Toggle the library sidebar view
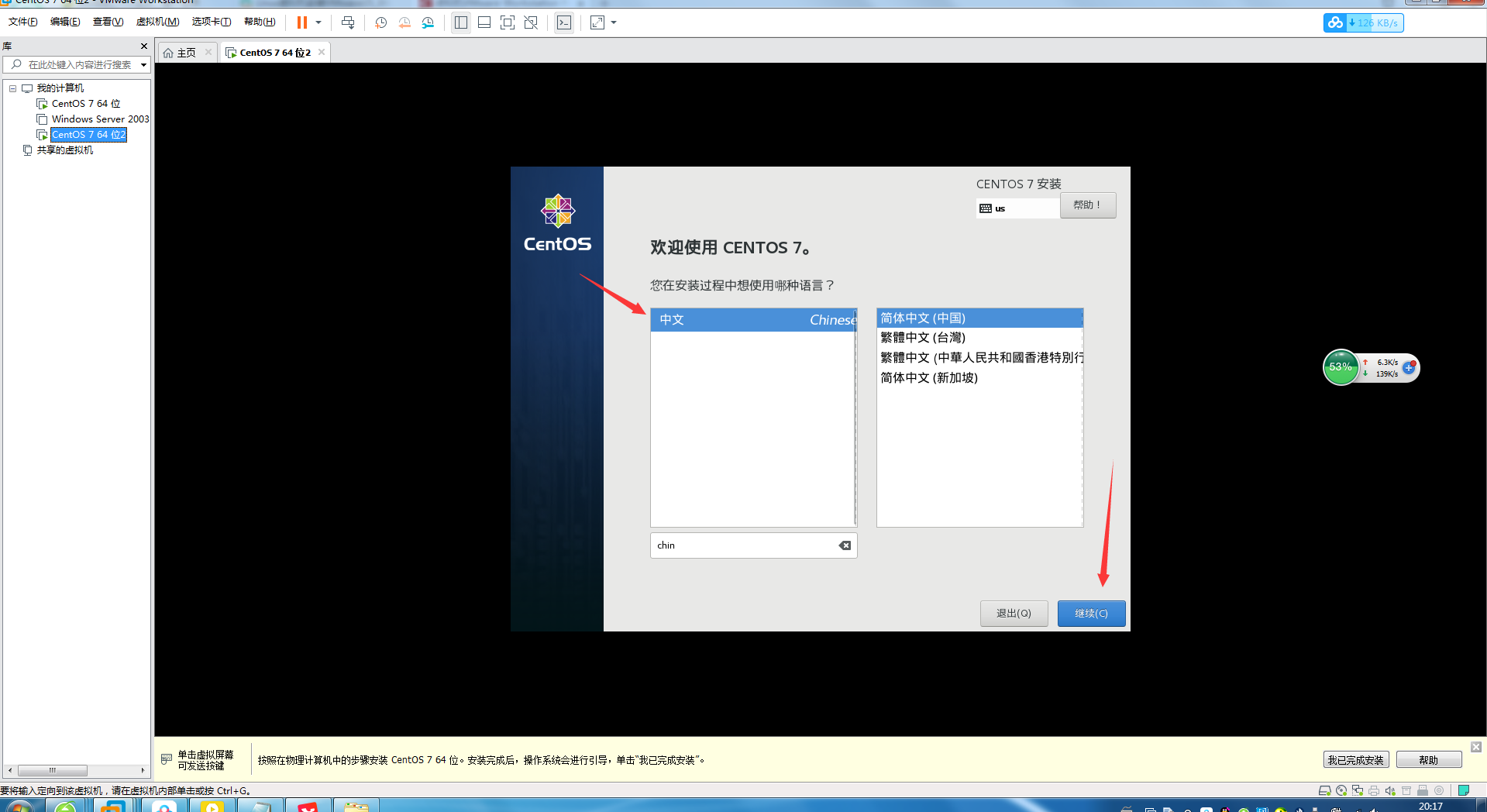The image size is (1487, 812). 461,22
